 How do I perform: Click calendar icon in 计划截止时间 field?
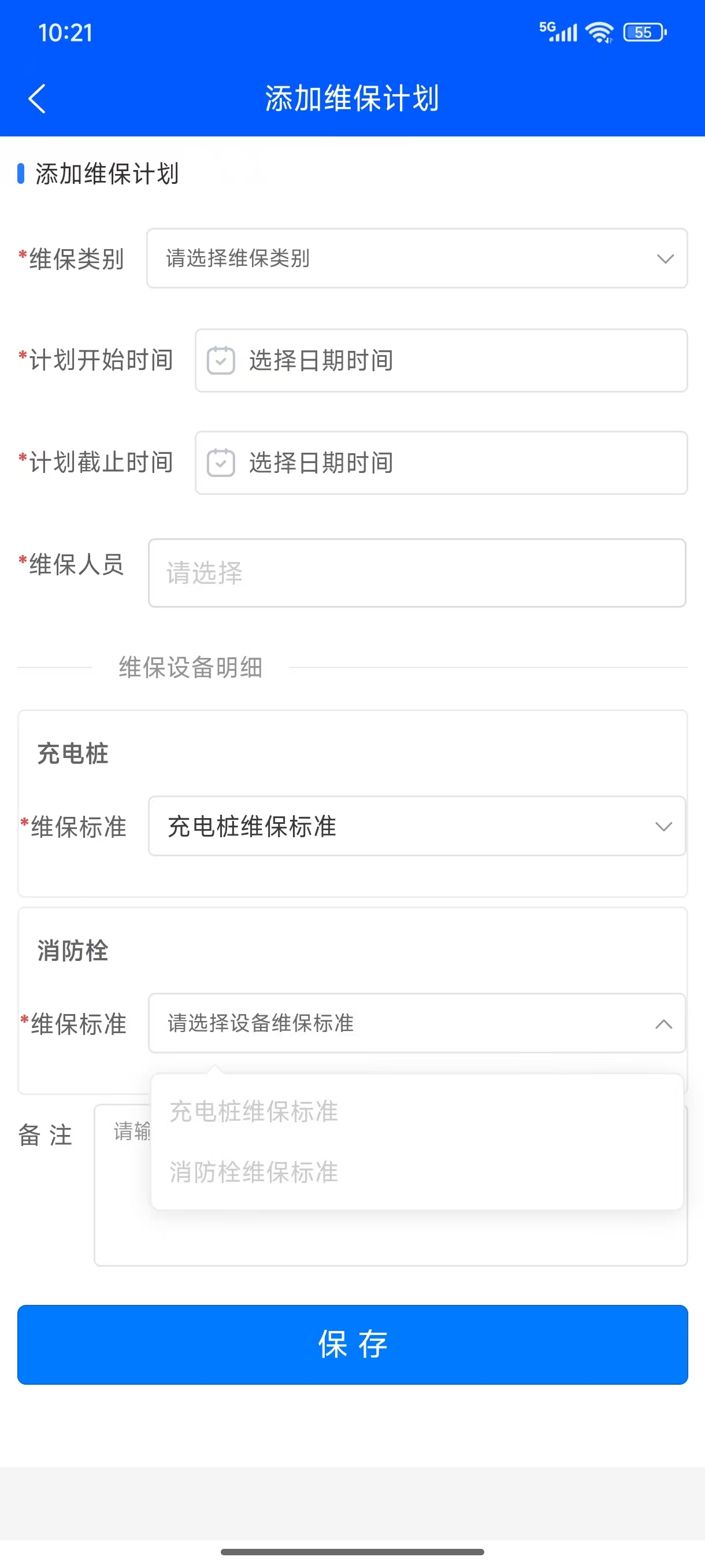[x=221, y=463]
